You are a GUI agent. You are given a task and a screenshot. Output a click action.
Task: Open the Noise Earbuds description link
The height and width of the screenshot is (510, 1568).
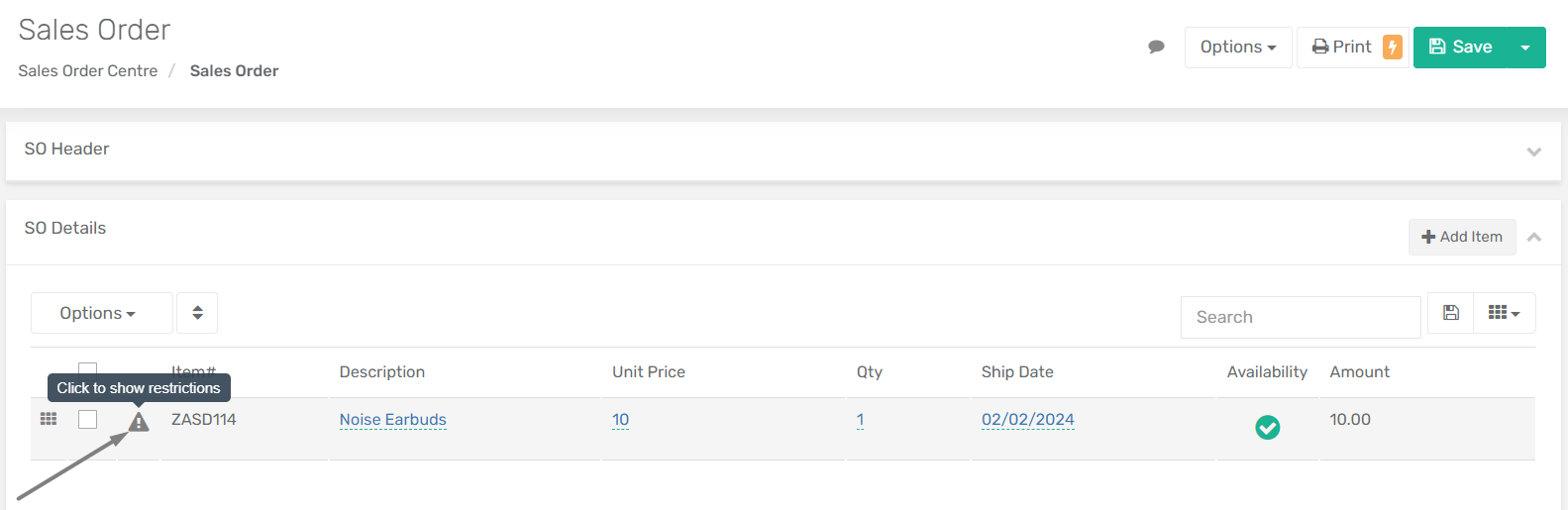393,420
